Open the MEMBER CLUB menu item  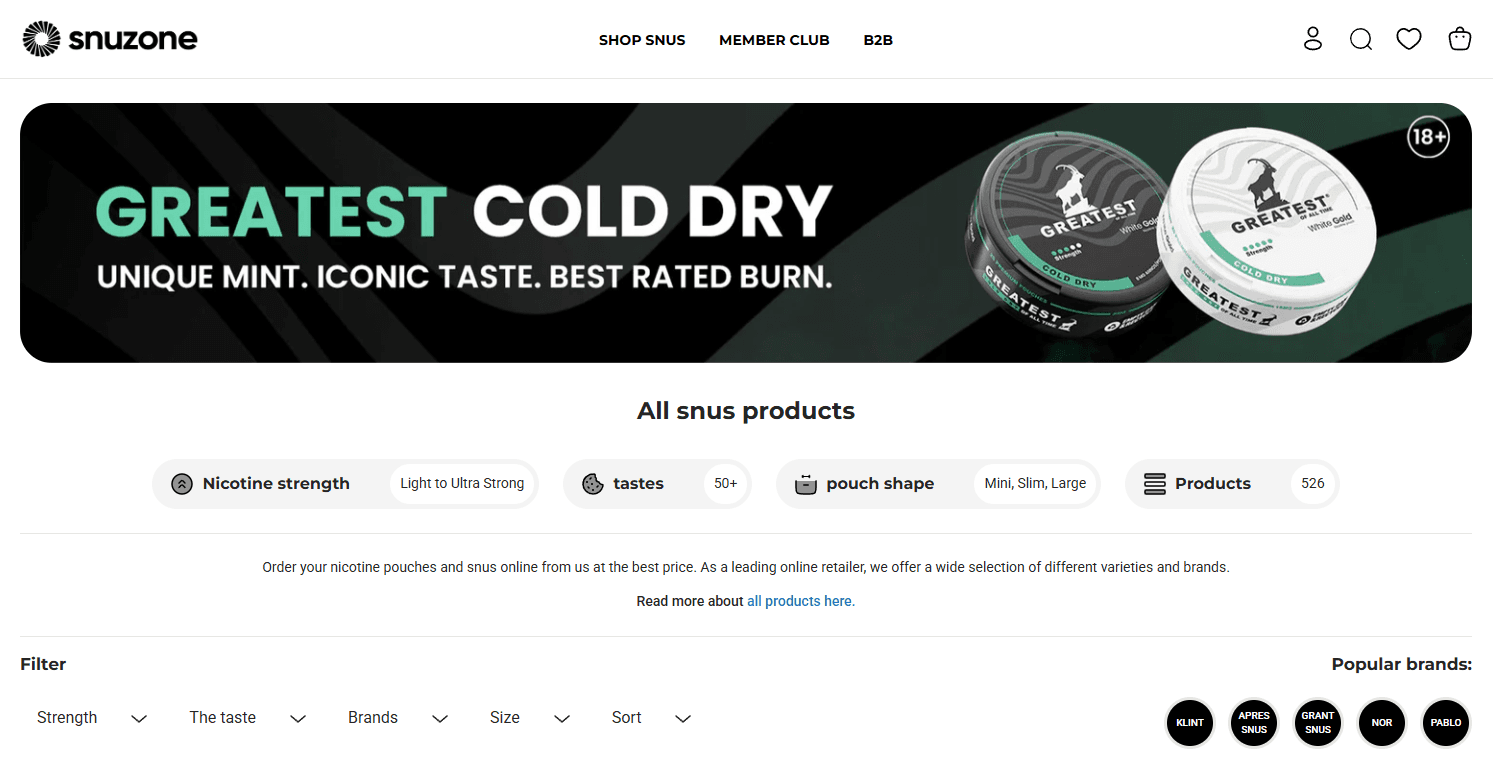click(774, 41)
